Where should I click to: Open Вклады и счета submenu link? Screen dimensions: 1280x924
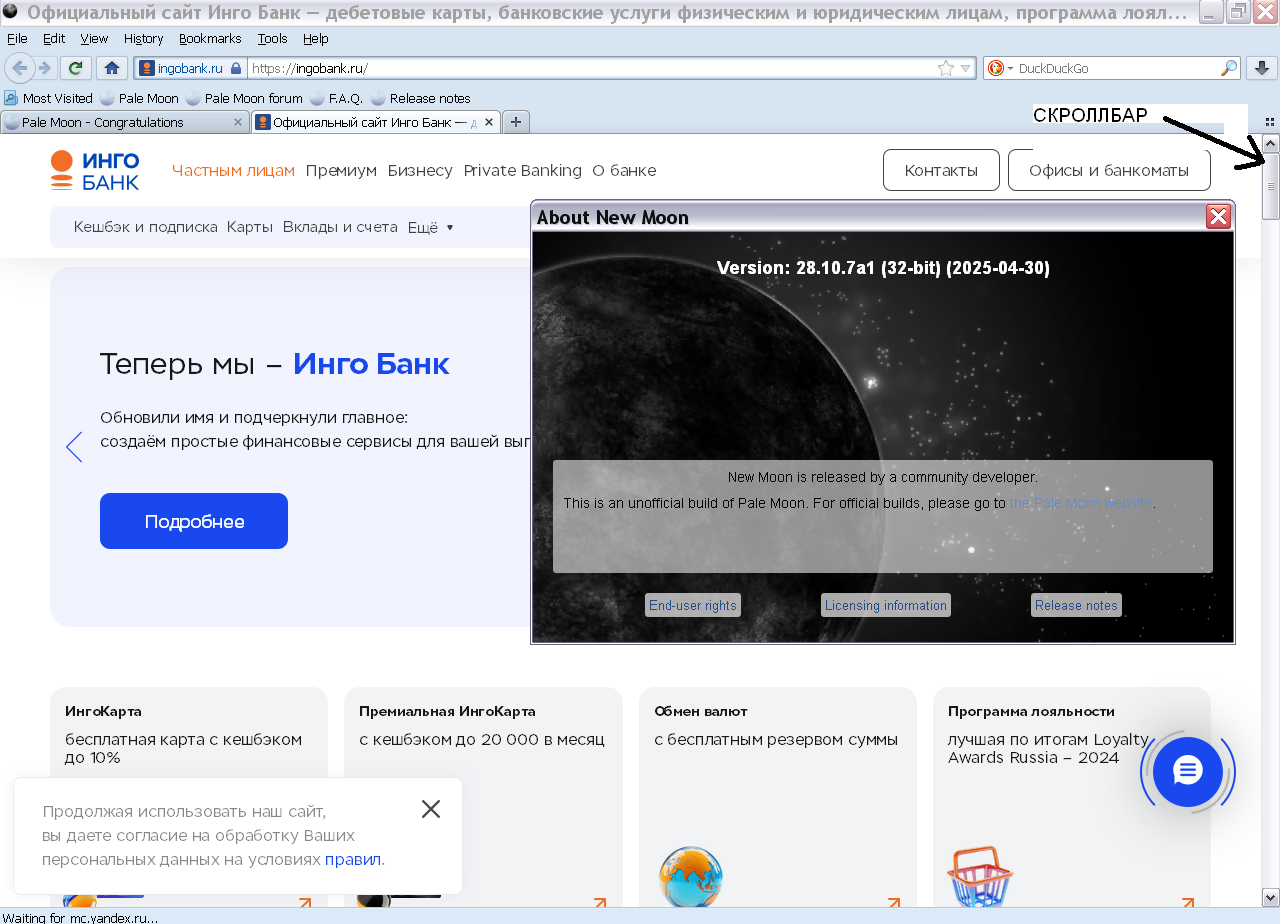[x=340, y=227]
